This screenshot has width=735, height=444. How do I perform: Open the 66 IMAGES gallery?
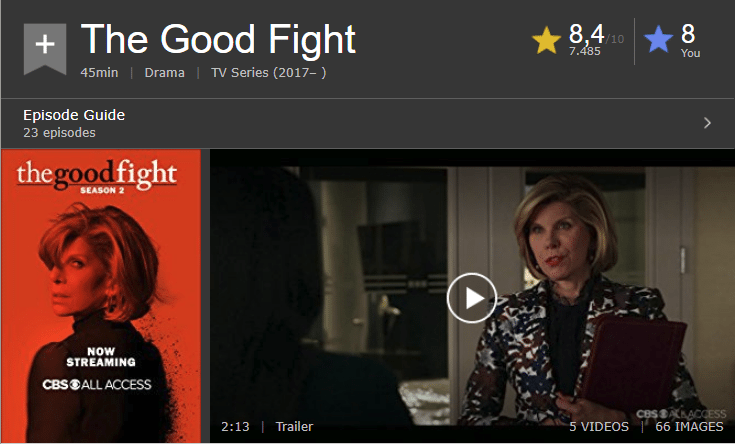point(689,426)
